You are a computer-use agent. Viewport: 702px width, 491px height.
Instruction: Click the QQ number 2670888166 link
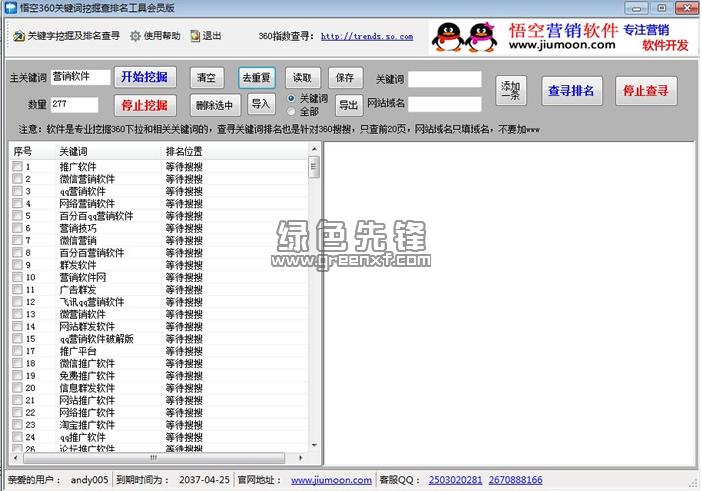(515, 480)
